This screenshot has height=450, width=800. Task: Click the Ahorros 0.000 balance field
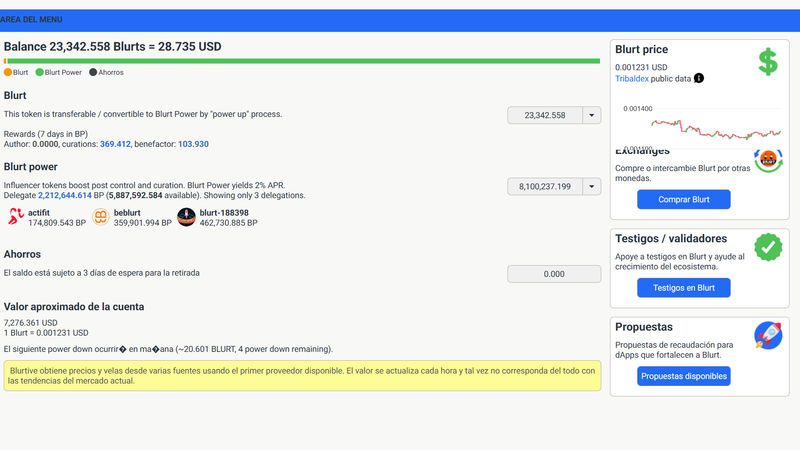tap(553, 274)
